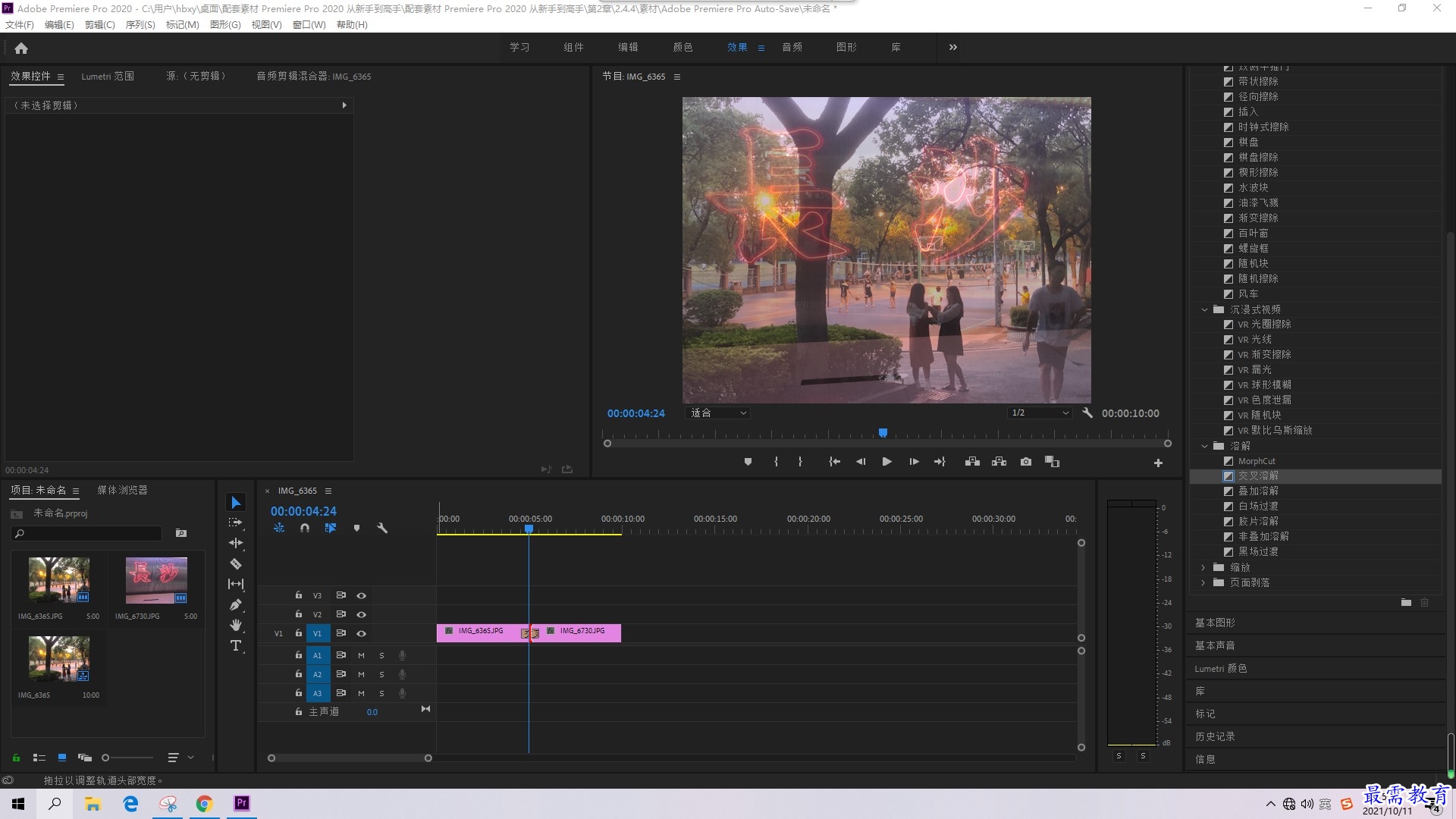Toggle V3 track output eye
Screen dimensions: 1456x819
point(362,596)
